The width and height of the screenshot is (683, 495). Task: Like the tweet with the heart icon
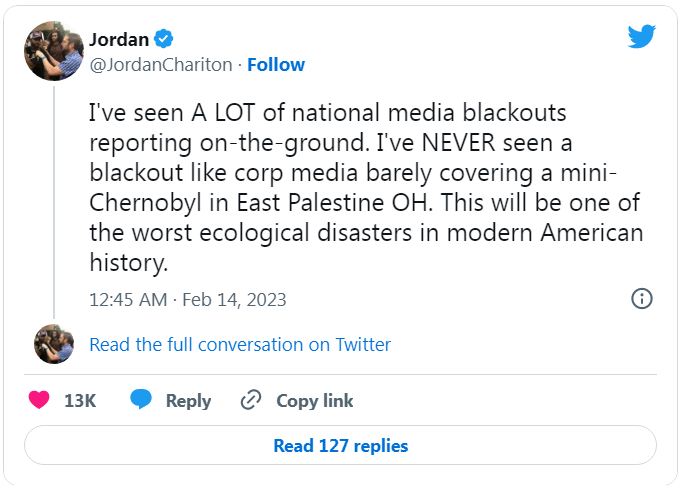pyautogui.click(x=39, y=401)
